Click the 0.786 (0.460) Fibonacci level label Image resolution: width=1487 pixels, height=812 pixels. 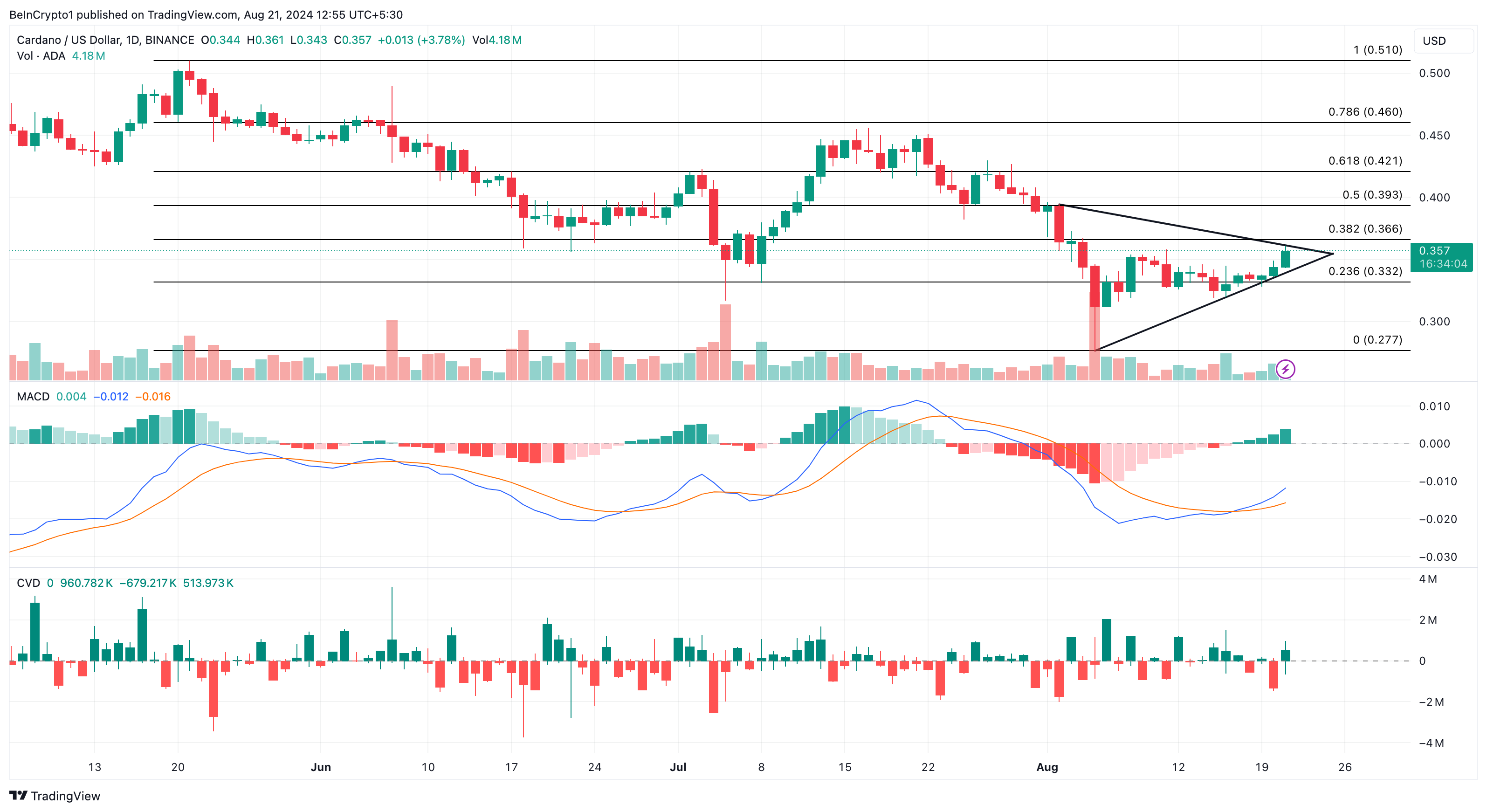[1364, 111]
